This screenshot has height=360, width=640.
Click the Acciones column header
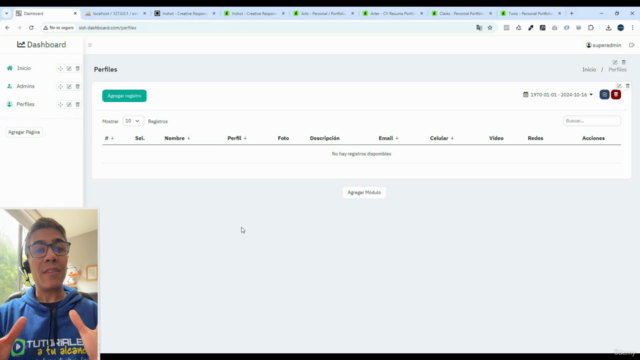tap(593, 138)
